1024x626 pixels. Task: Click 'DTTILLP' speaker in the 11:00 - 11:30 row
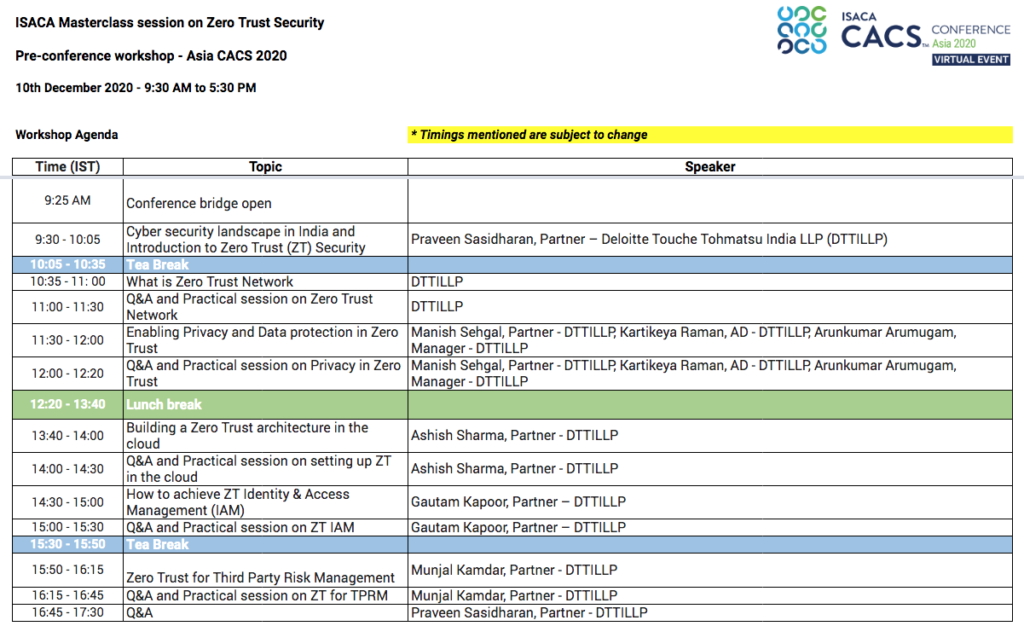click(x=710, y=307)
